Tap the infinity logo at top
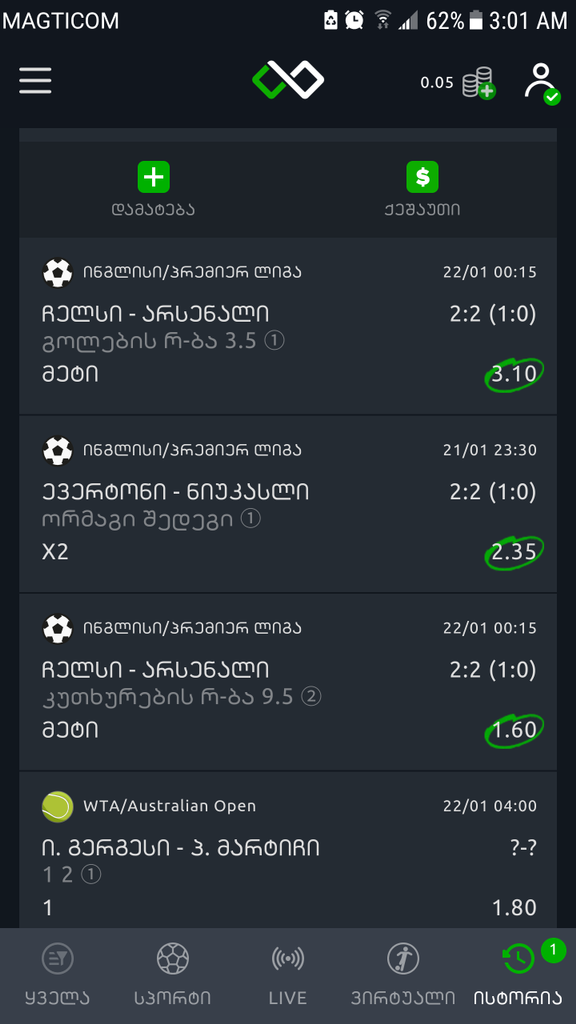576x1024 pixels. [x=288, y=80]
